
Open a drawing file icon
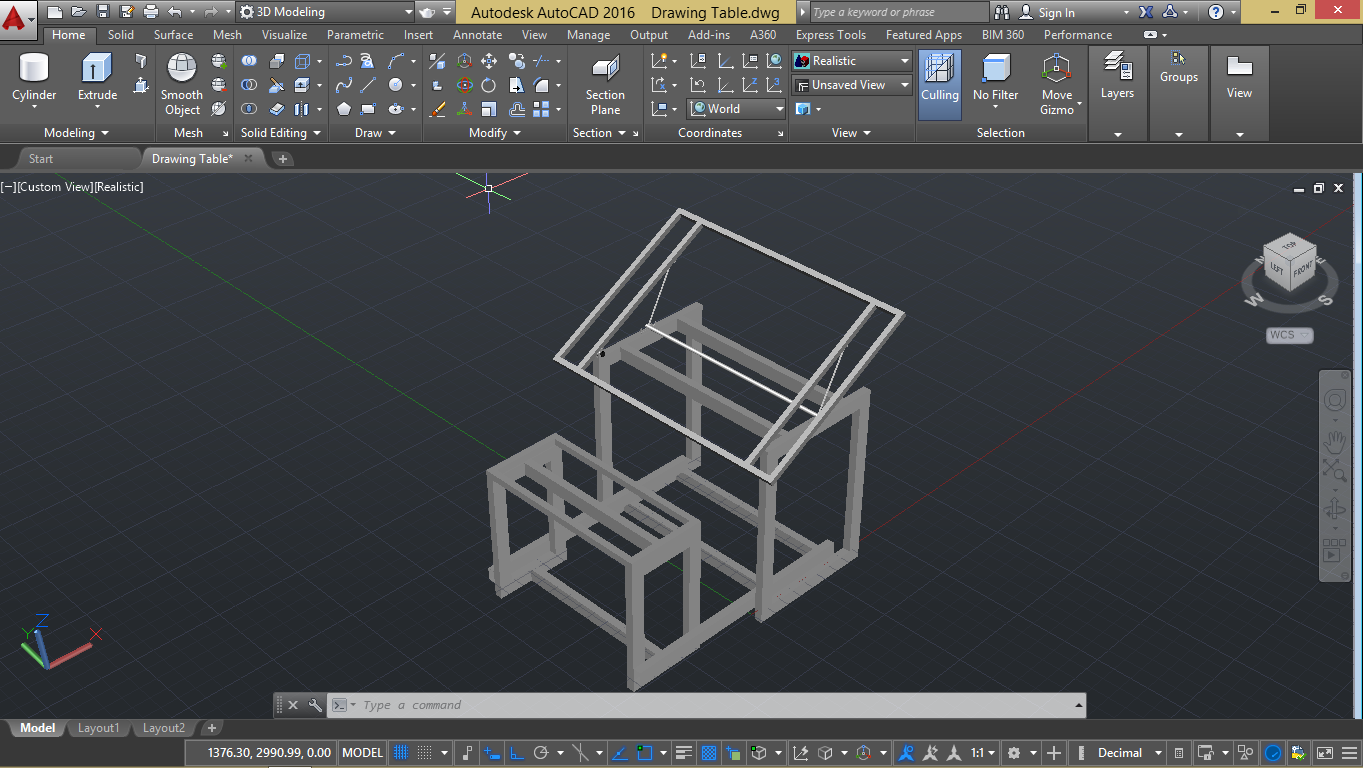[78, 12]
